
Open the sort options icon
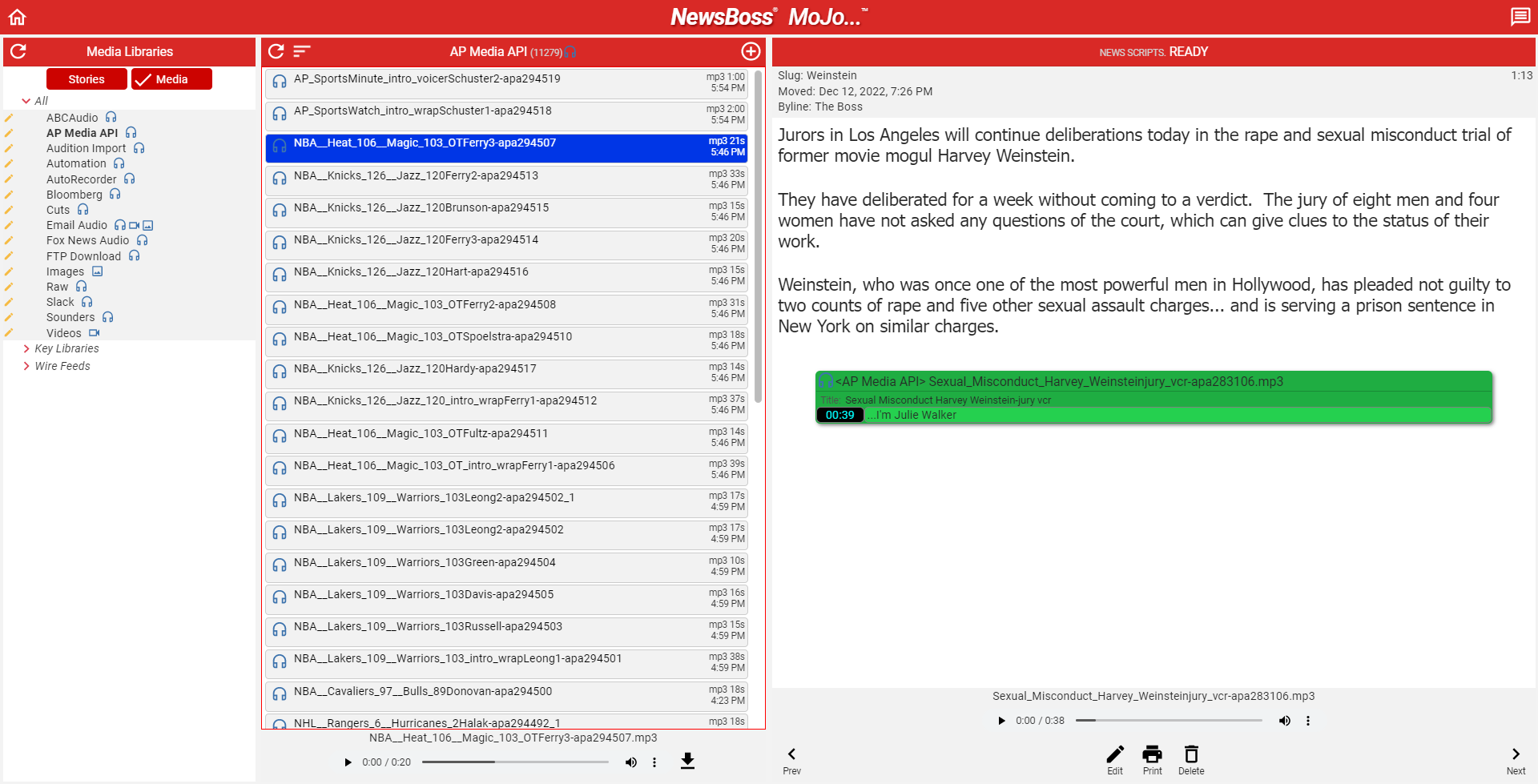click(x=301, y=51)
